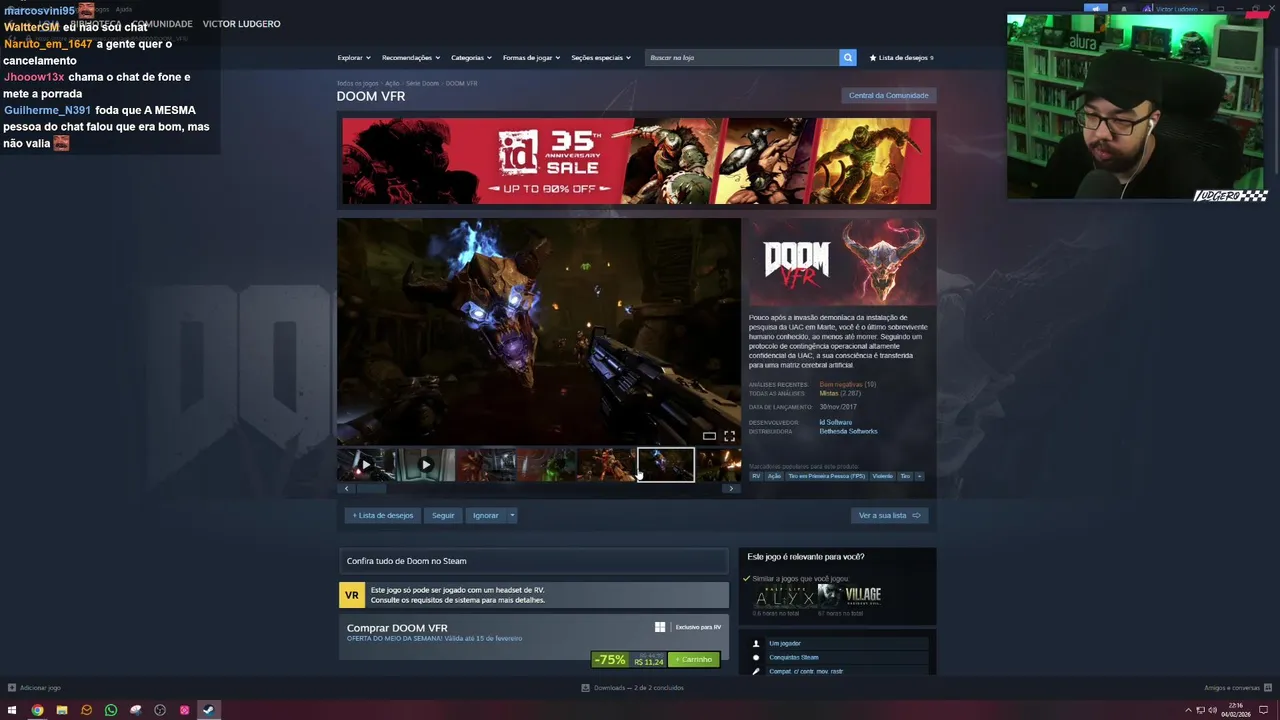Image resolution: width=1280 pixels, height=720 pixels.
Task: Click the store search magnifier icon
Action: point(848,58)
